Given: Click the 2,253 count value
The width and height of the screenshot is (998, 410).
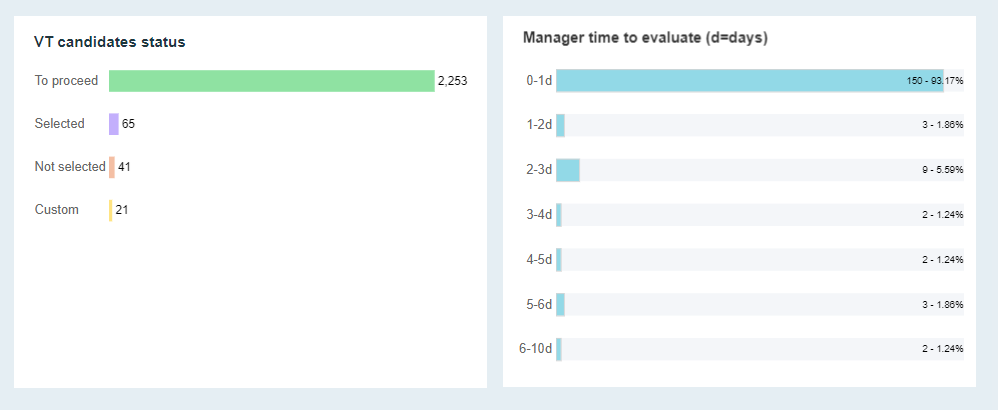Looking at the screenshot, I should pos(452,81).
